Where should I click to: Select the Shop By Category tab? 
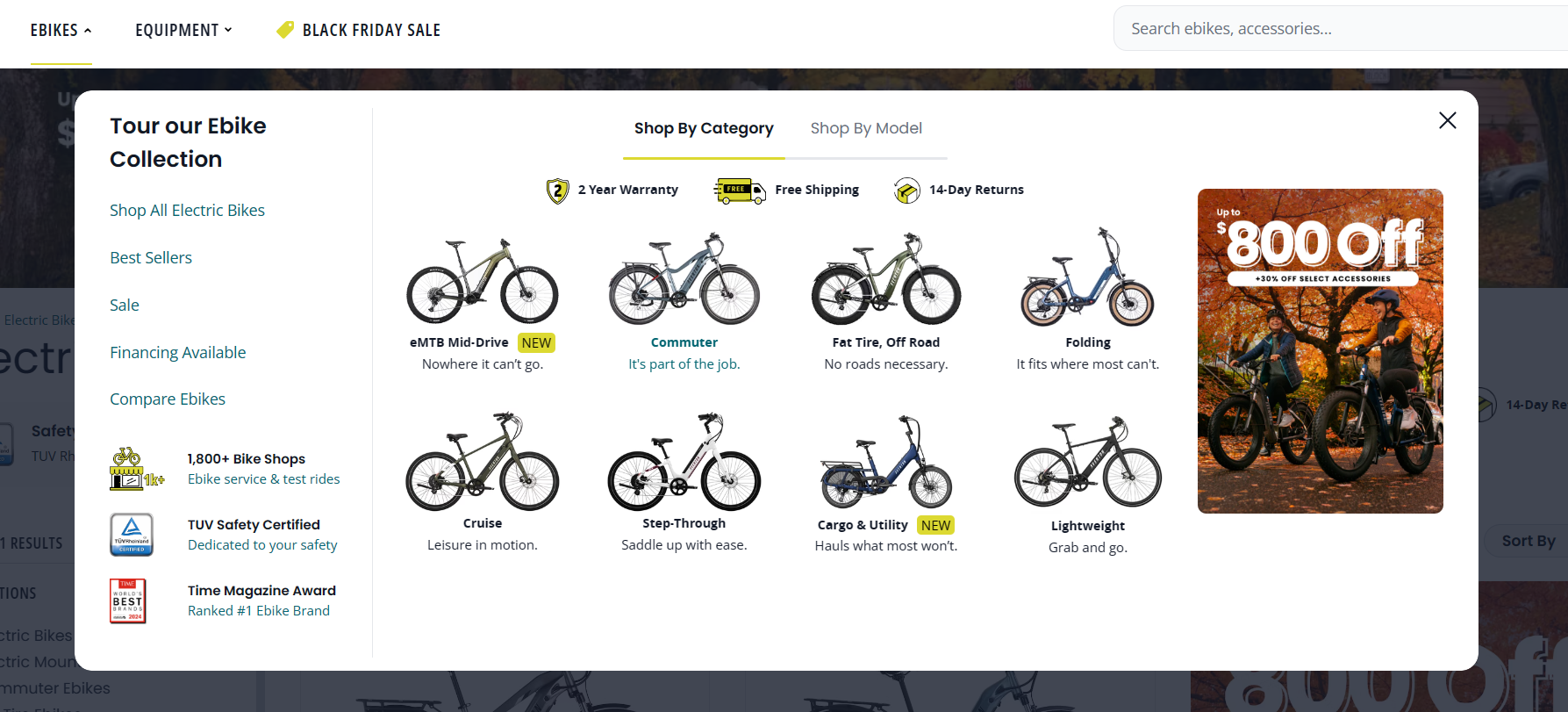click(x=704, y=128)
